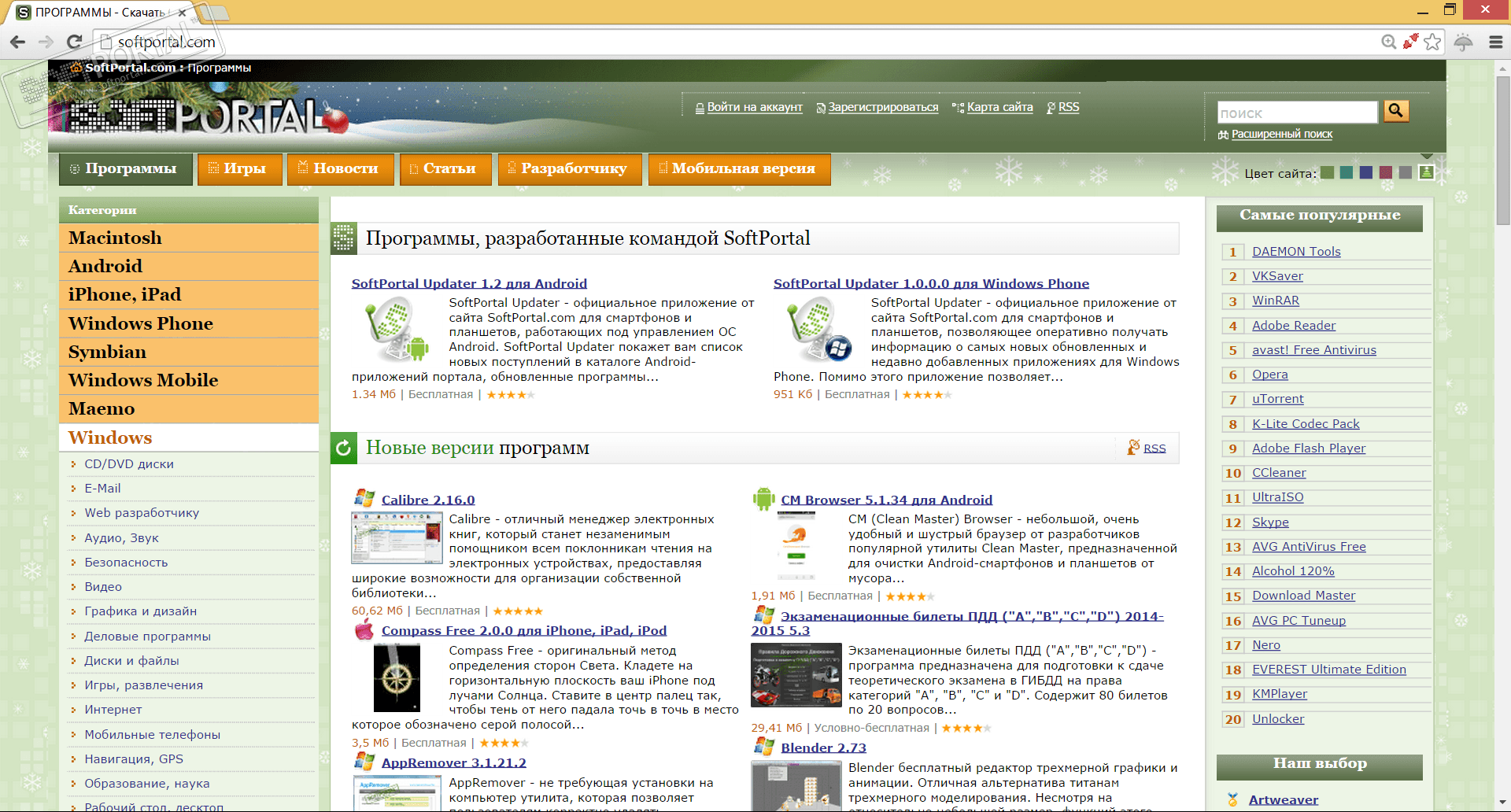
Task: Open DAEMON Tools in popular list
Action: [1296, 252]
